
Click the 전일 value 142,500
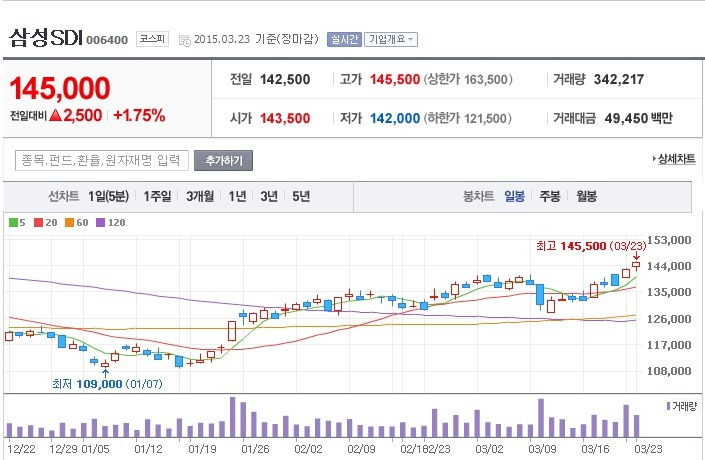click(285, 80)
